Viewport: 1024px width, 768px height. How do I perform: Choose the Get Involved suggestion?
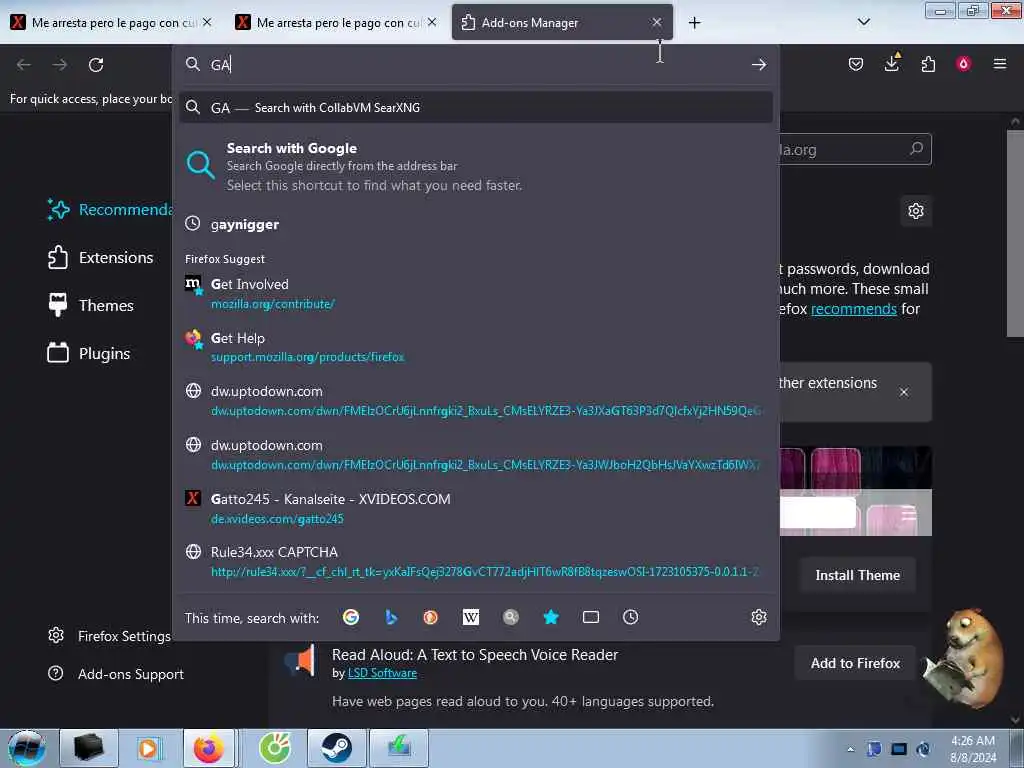(x=476, y=293)
